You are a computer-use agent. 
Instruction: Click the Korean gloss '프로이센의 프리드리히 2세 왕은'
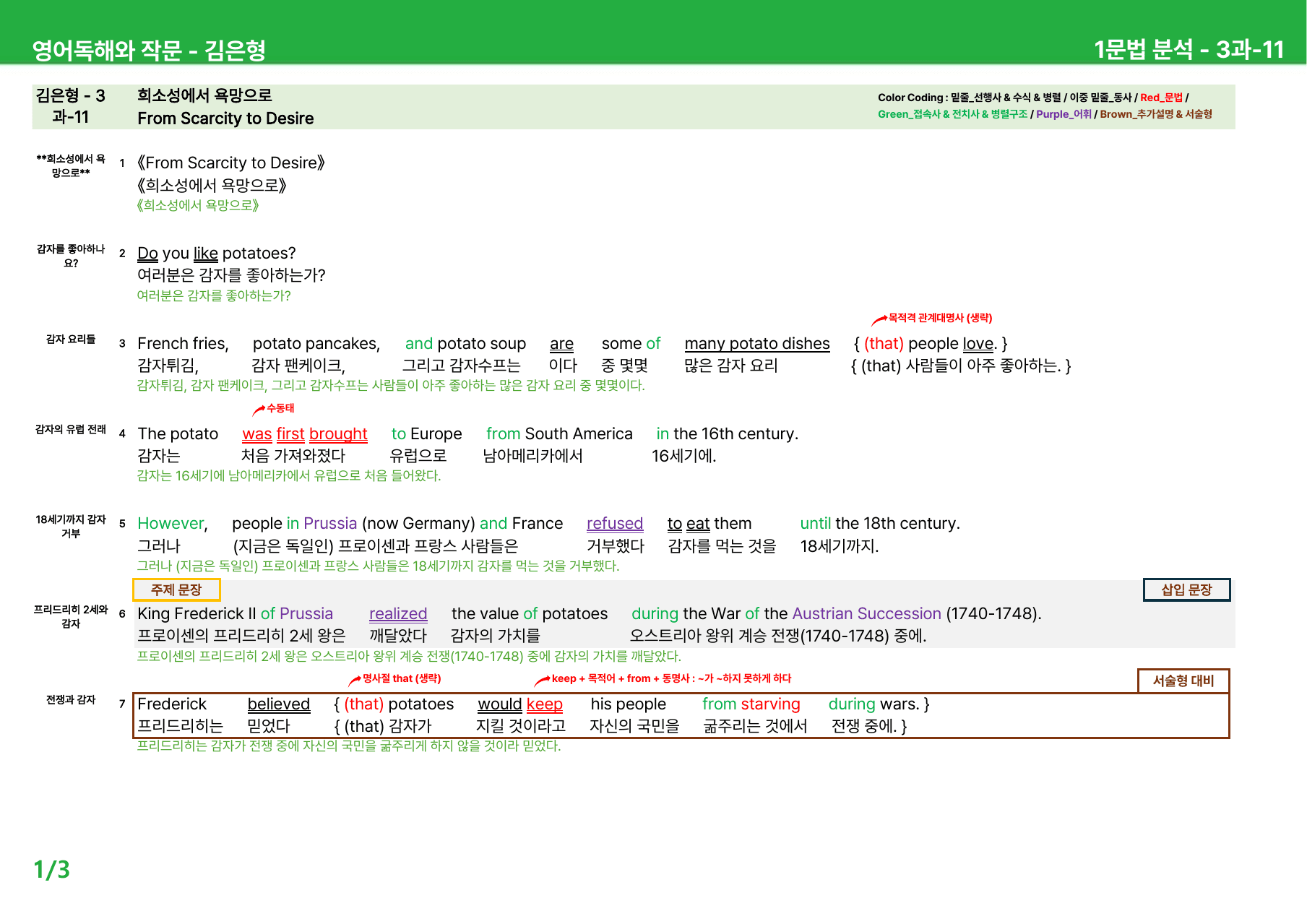(241, 636)
